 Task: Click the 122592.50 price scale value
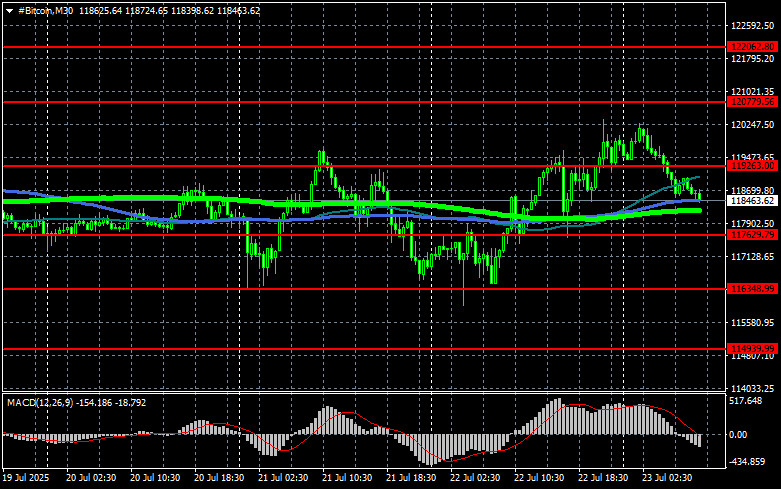(753, 26)
